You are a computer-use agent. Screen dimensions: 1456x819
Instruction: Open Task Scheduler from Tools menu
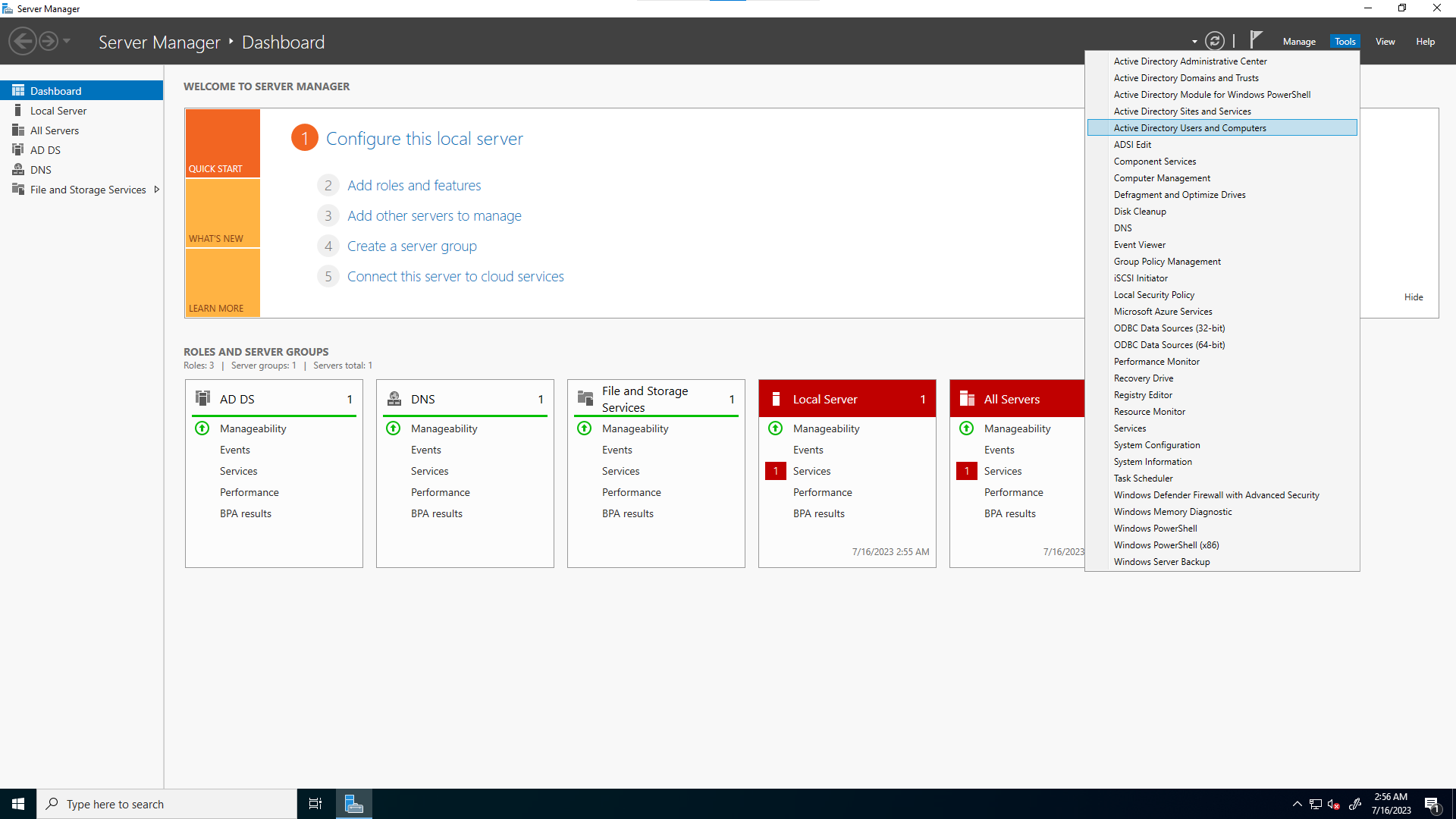point(1222,479)
